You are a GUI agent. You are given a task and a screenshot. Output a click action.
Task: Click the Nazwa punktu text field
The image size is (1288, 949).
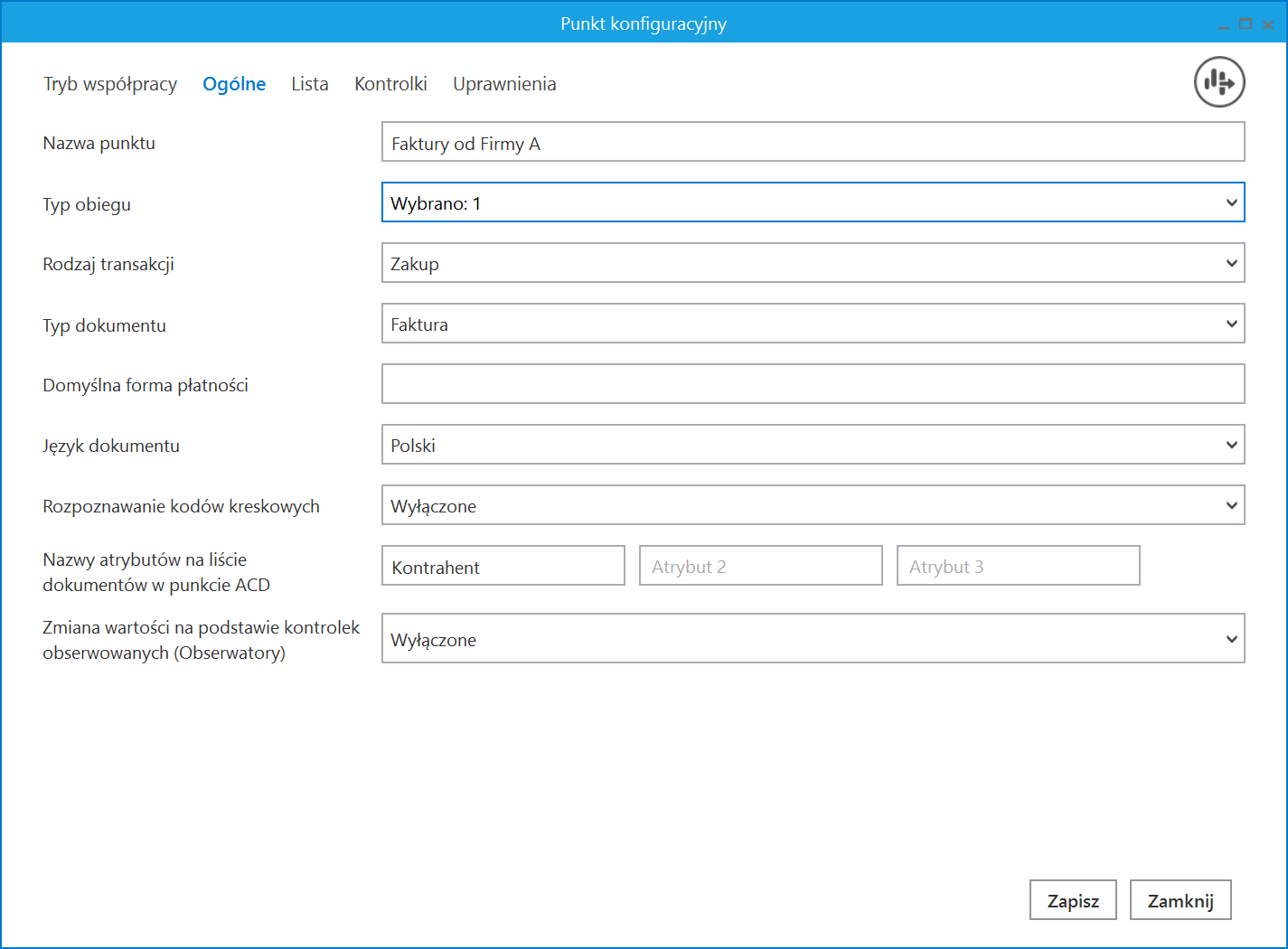pyautogui.click(x=812, y=143)
